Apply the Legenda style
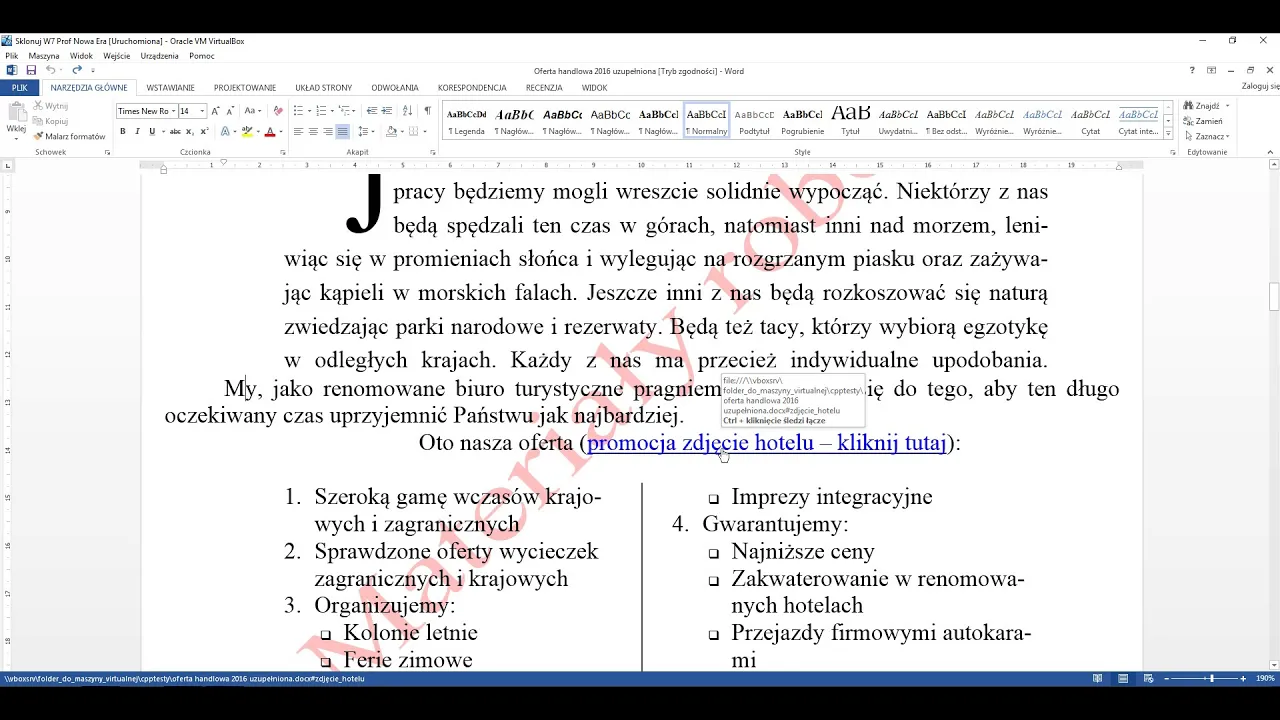The height and width of the screenshot is (720, 1280). 467,120
